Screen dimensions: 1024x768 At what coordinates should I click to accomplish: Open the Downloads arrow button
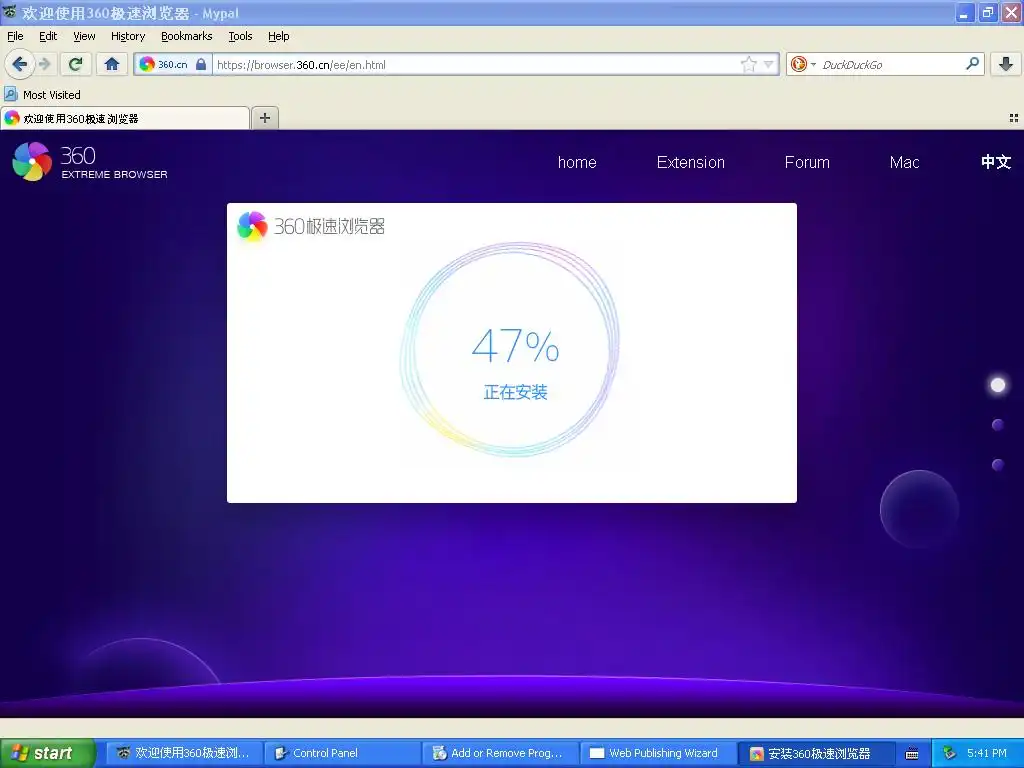1006,64
